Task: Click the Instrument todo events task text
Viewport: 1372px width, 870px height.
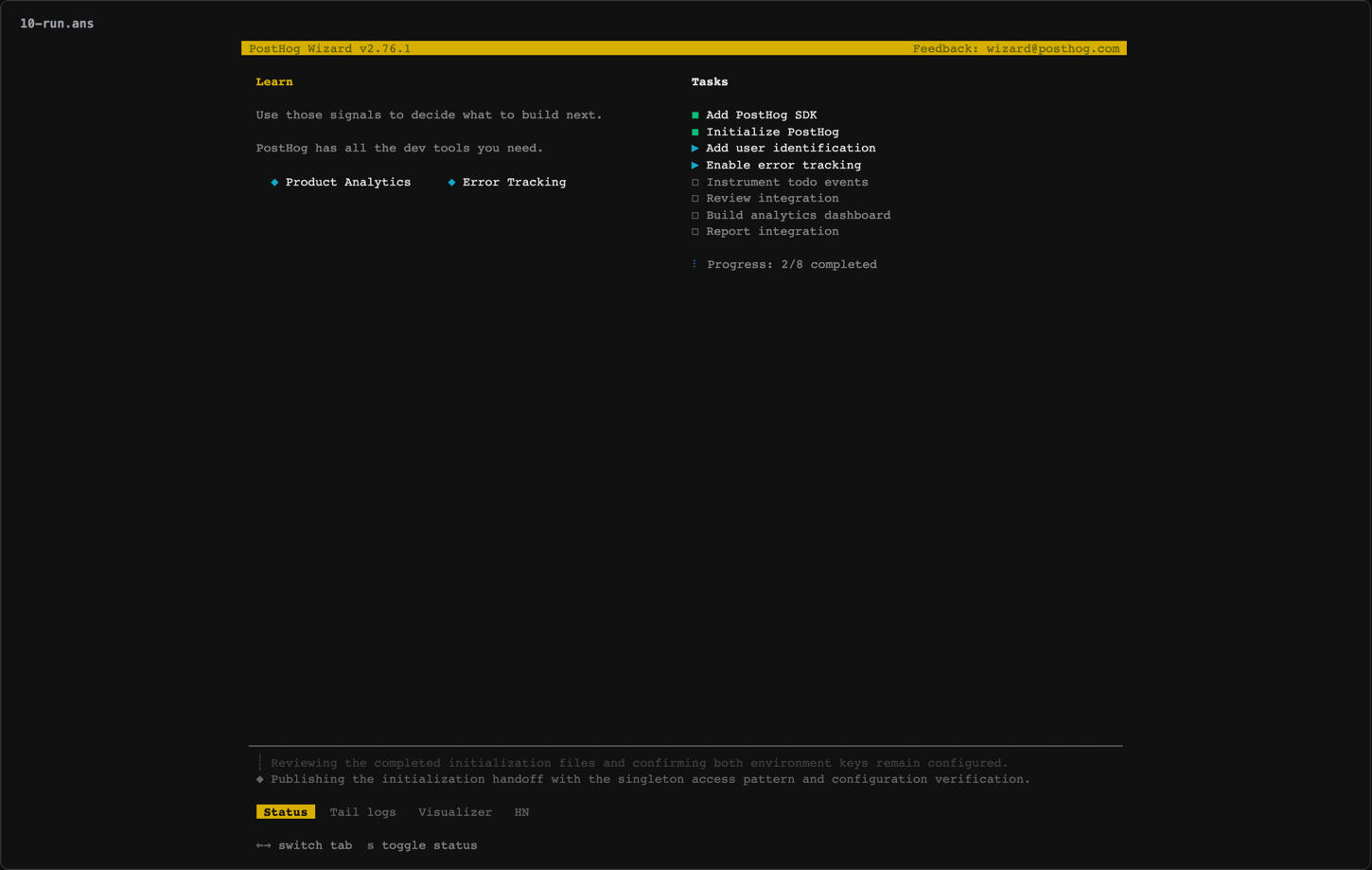Action: pyautogui.click(x=787, y=183)
